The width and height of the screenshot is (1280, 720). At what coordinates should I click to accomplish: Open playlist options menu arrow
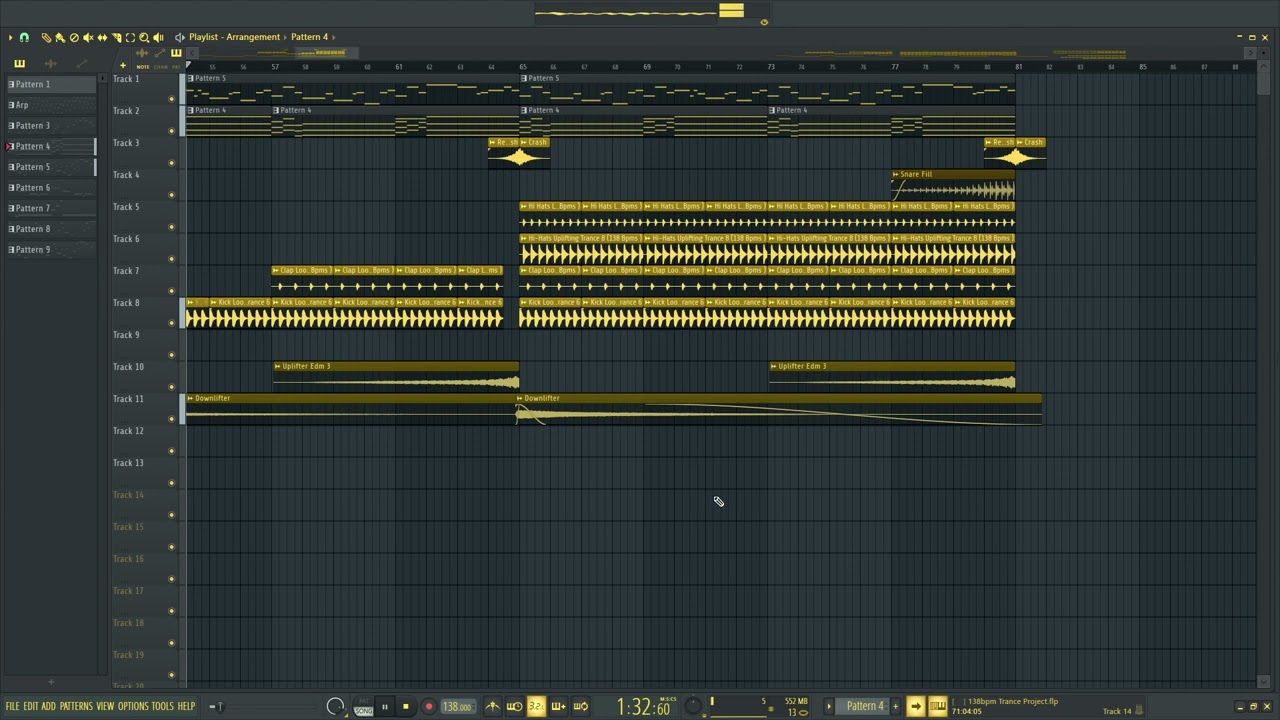pyautogui.click(x=10, y=37)
